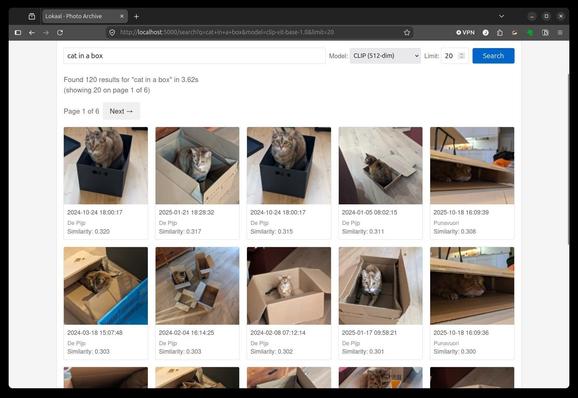Click the De Pijp location under 2025-01-21 18:28:32
Image resolution: width=578 pixels, height=398 pixels.
tap(168, 223)
